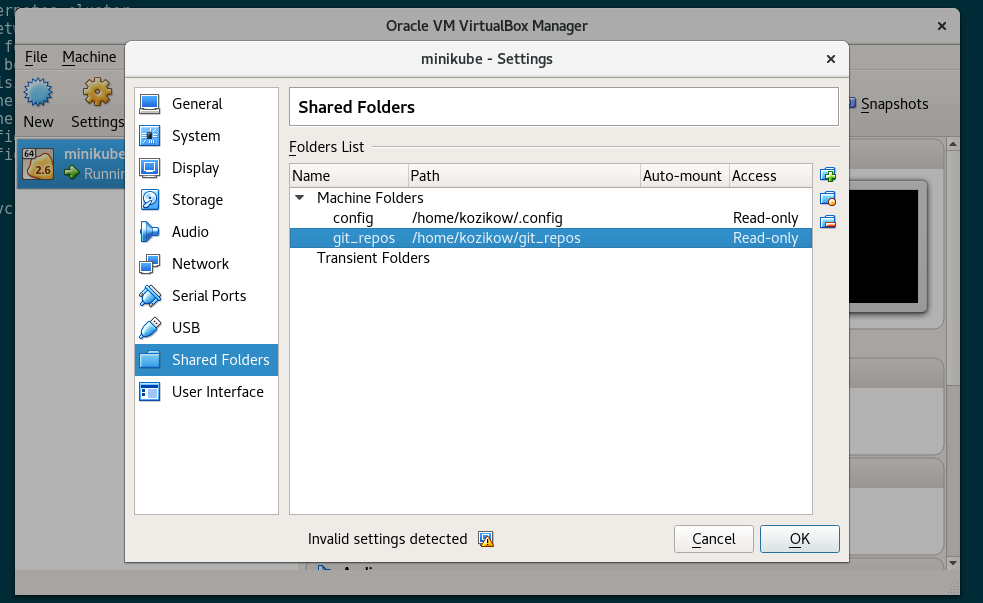Open the Machine menu

click(x=89, y=57)
